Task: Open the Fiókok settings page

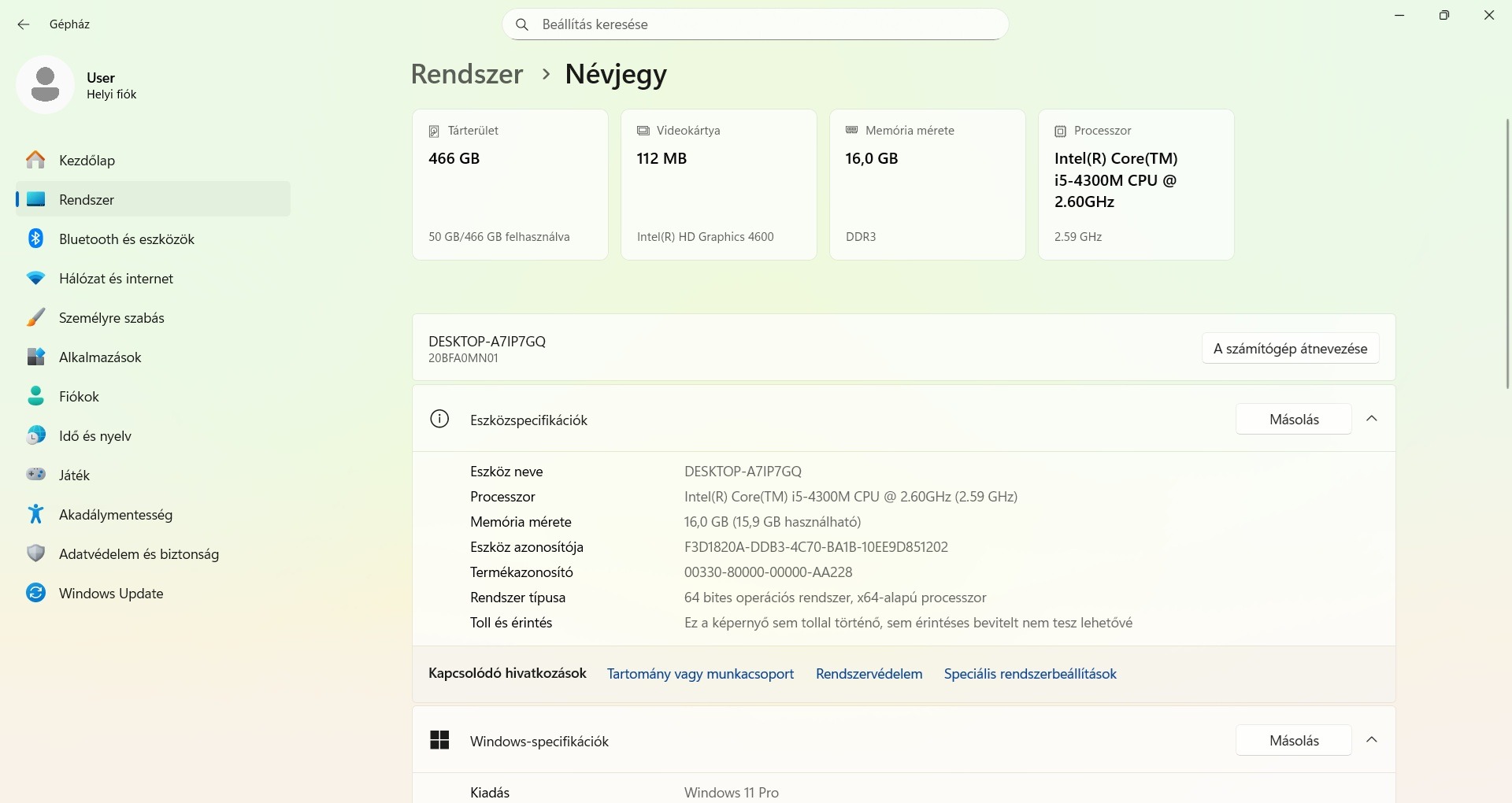Action: click(79, 397)
